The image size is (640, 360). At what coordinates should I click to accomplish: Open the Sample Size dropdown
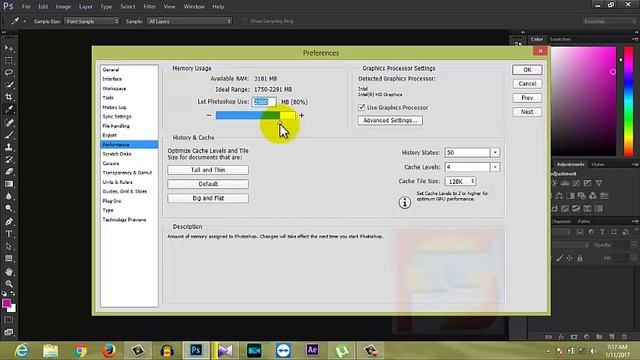point(92,21)
